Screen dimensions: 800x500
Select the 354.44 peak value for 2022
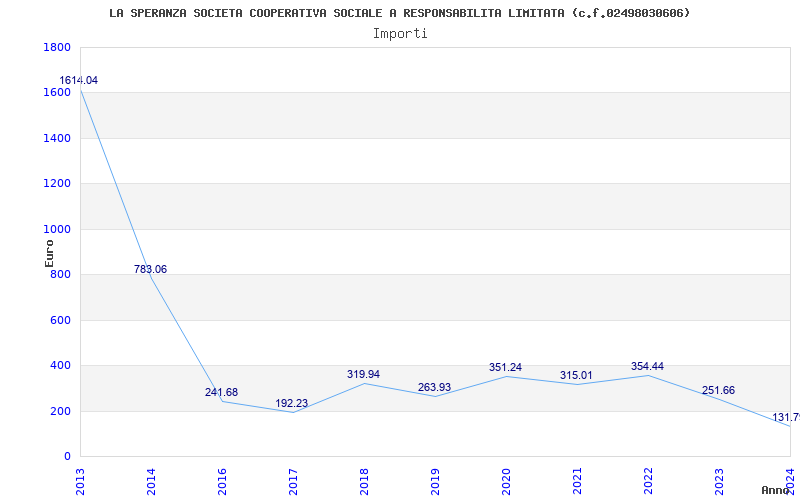[x=647, y=366]
